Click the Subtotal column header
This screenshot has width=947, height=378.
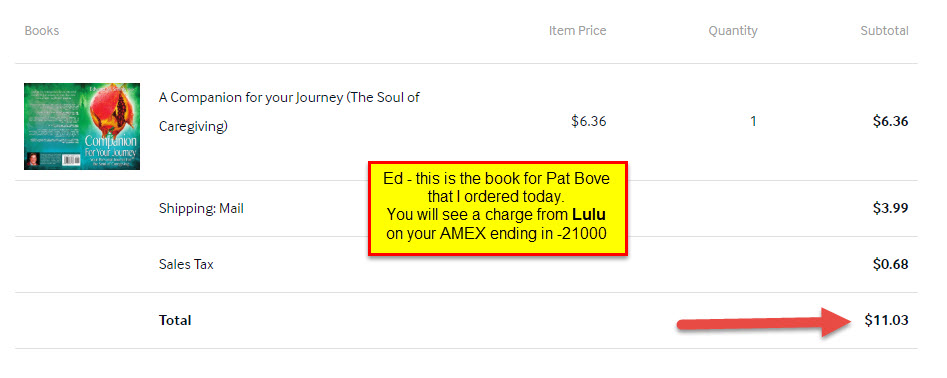click(x=884, y=31)
